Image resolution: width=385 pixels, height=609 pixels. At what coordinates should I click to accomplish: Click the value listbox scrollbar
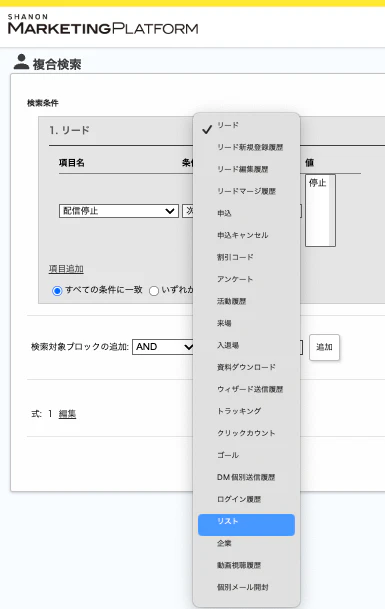tap(332, 210)
